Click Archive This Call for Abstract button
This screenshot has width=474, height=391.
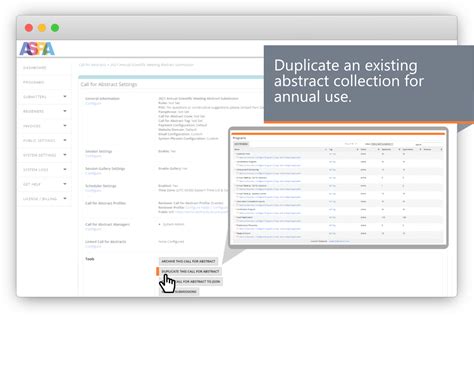click(188, 261)
